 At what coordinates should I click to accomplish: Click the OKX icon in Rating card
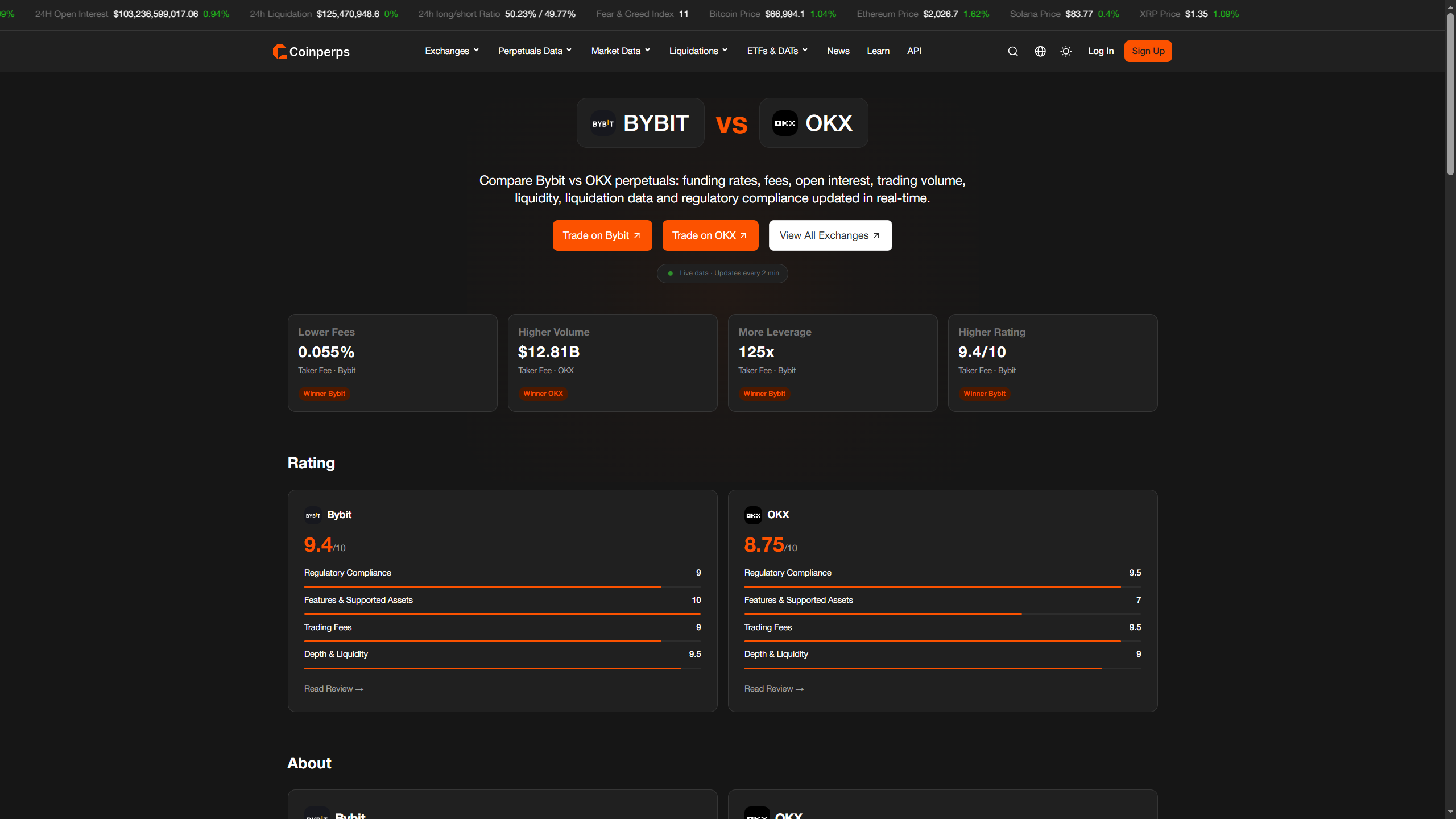click(754, 515)
